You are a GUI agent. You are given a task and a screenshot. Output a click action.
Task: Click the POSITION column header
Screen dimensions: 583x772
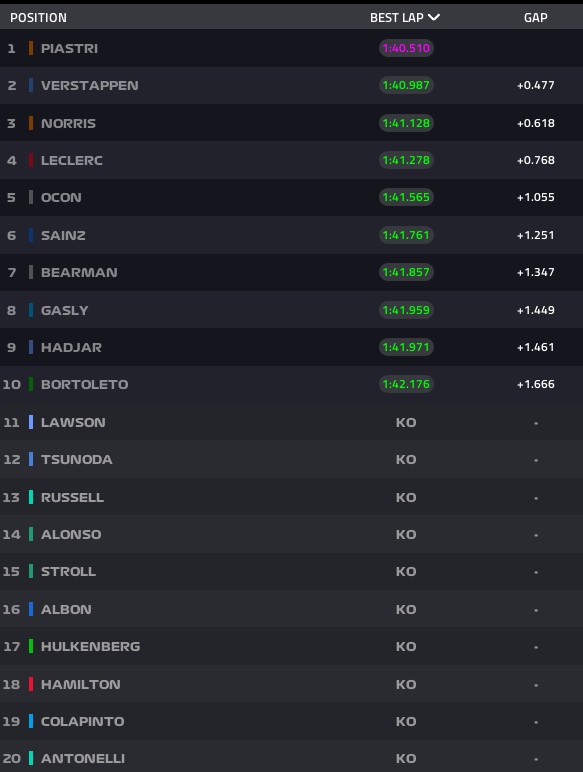(38, 18)
